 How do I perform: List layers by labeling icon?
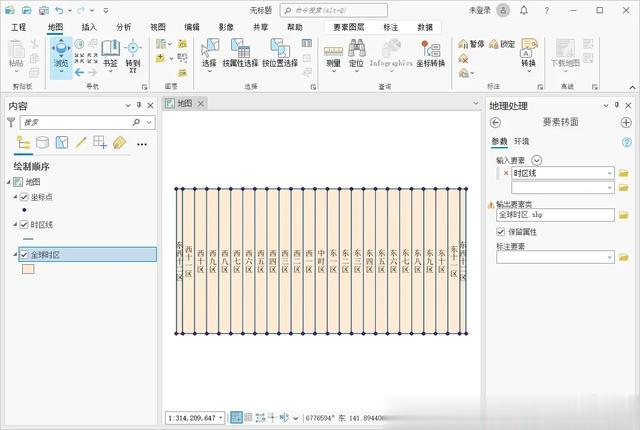pyautogui.click(x=119, y=142)
